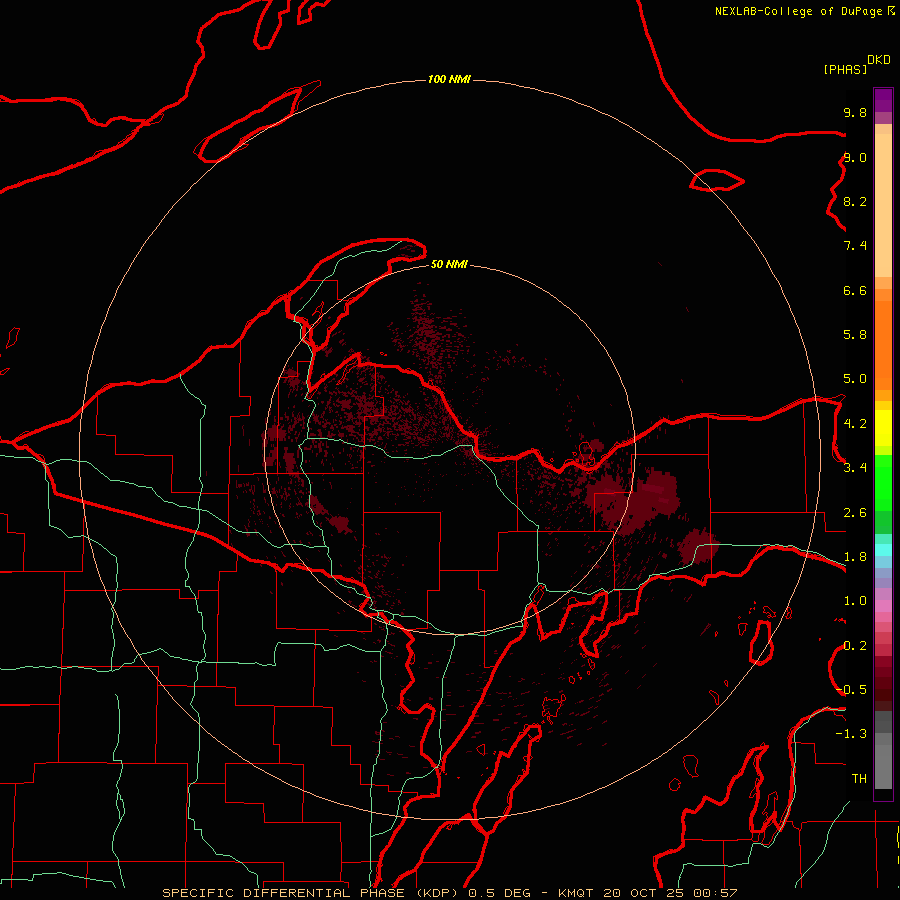Click the 5.8 value on the color scale

pyautogui.click(x=855, y=335)
